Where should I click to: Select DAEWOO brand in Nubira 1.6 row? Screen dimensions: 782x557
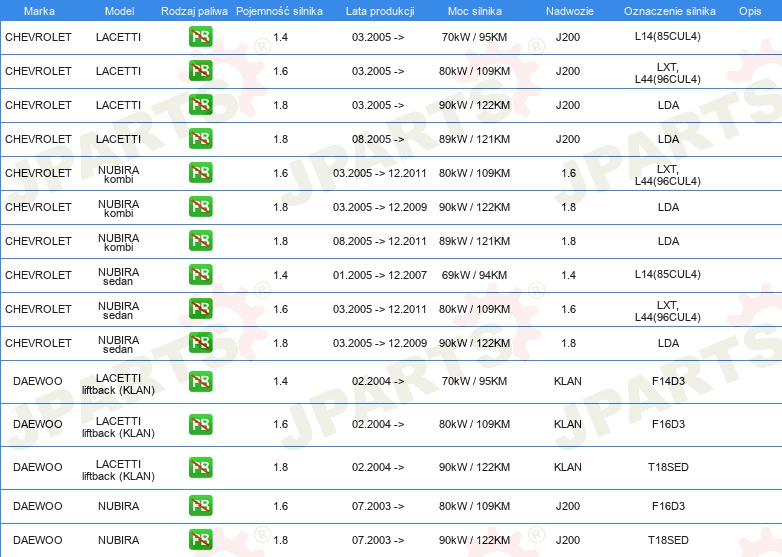[38, 506]
